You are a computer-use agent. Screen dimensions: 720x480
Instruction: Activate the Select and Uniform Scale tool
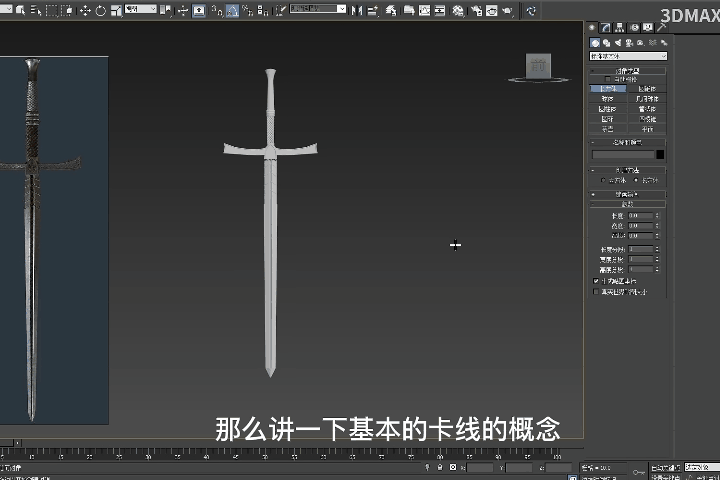click(x=116, y=10)
